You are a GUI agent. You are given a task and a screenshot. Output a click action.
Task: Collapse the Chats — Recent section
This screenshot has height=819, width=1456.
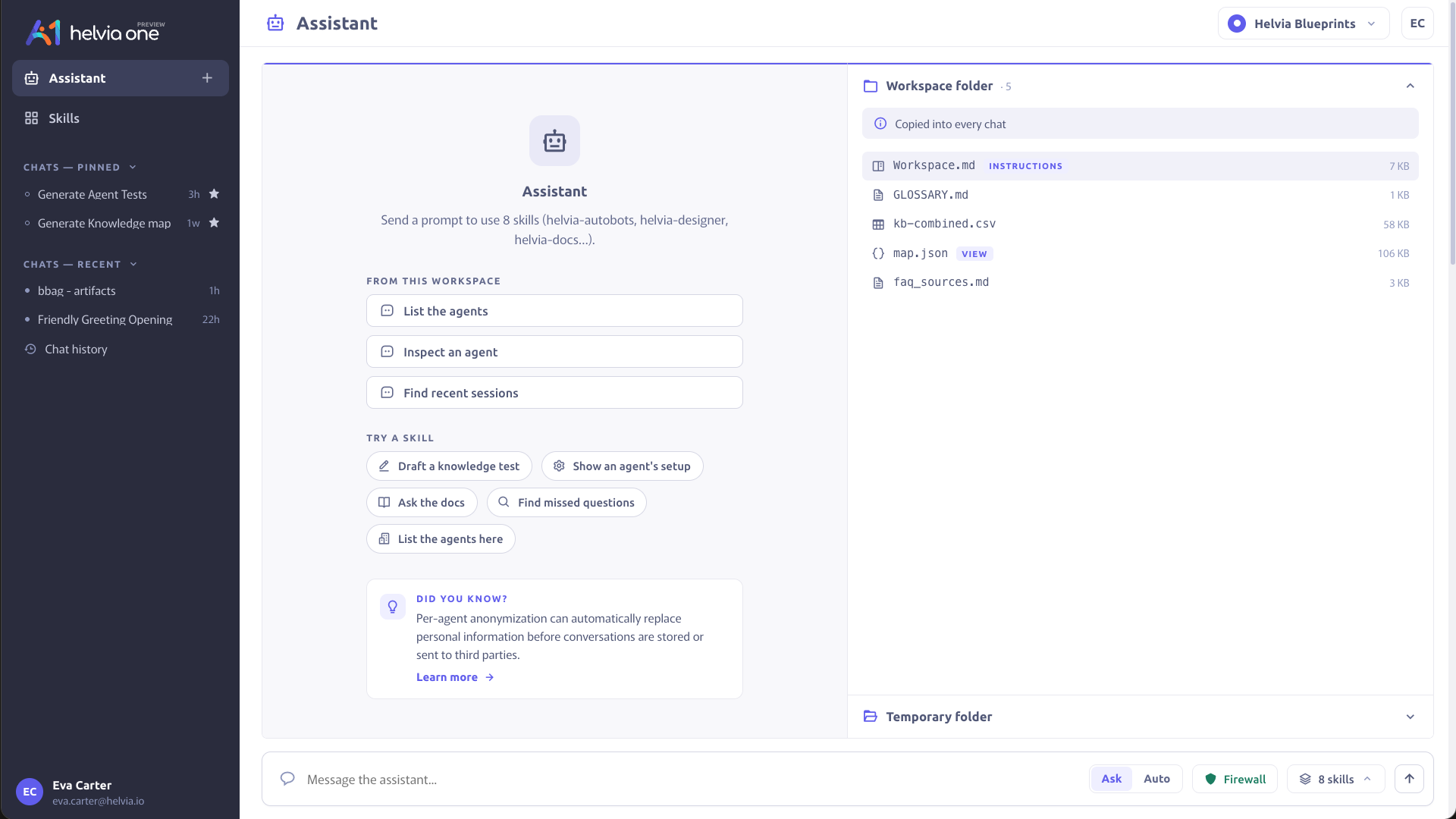(x=133, y=264)
